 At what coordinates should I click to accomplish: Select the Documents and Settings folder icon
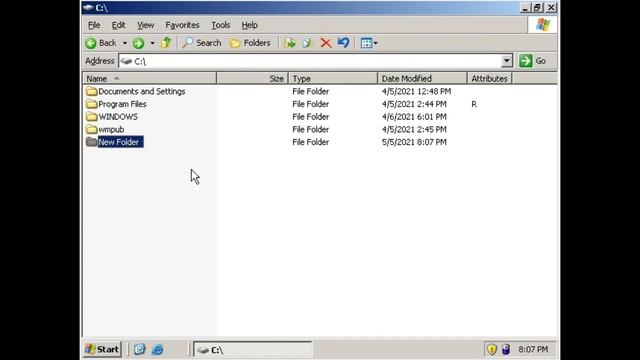coord(91,91)
